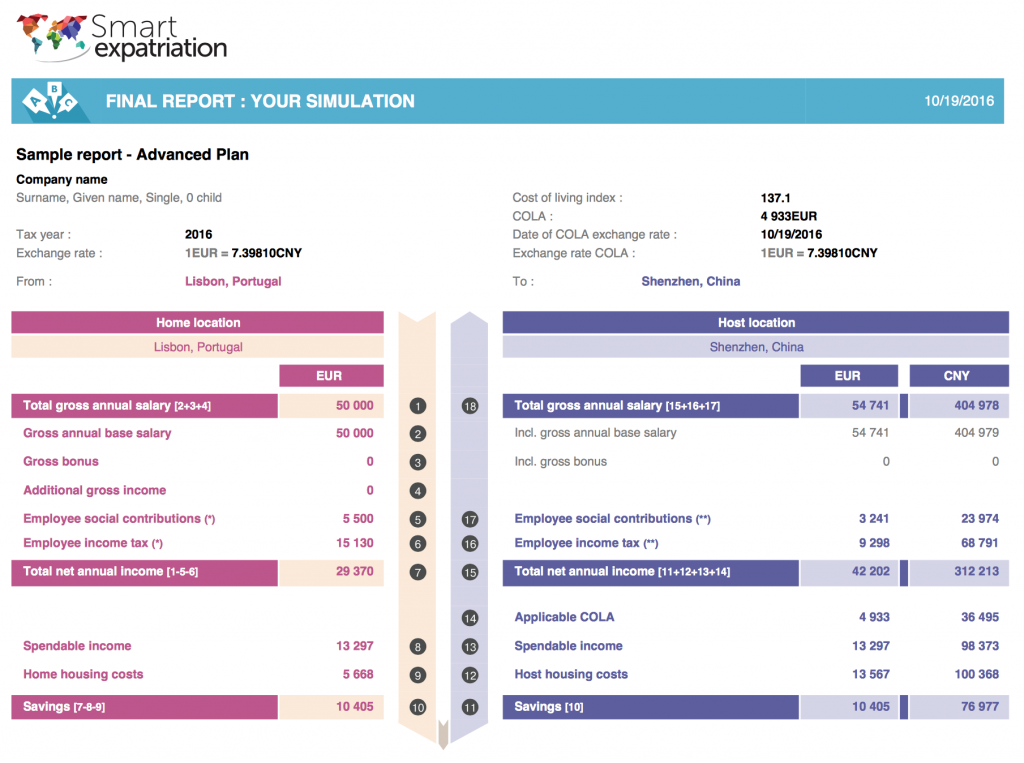Click the number 10 row marker
The image size is (1024, 763).
coord(418,707)
